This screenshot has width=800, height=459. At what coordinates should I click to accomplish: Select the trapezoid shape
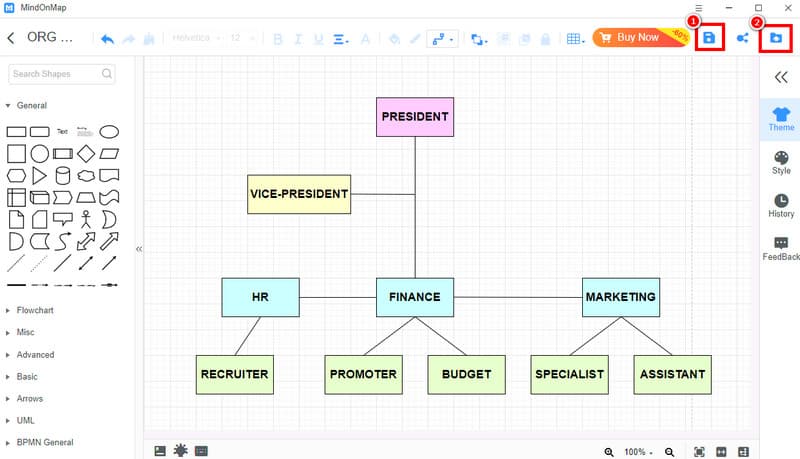click(86, 197)
